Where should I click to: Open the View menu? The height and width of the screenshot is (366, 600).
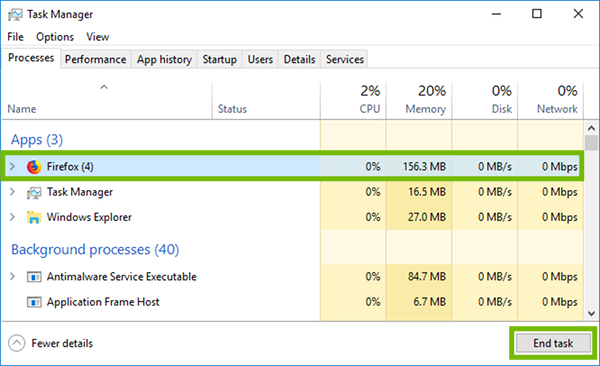pos(98,37)
